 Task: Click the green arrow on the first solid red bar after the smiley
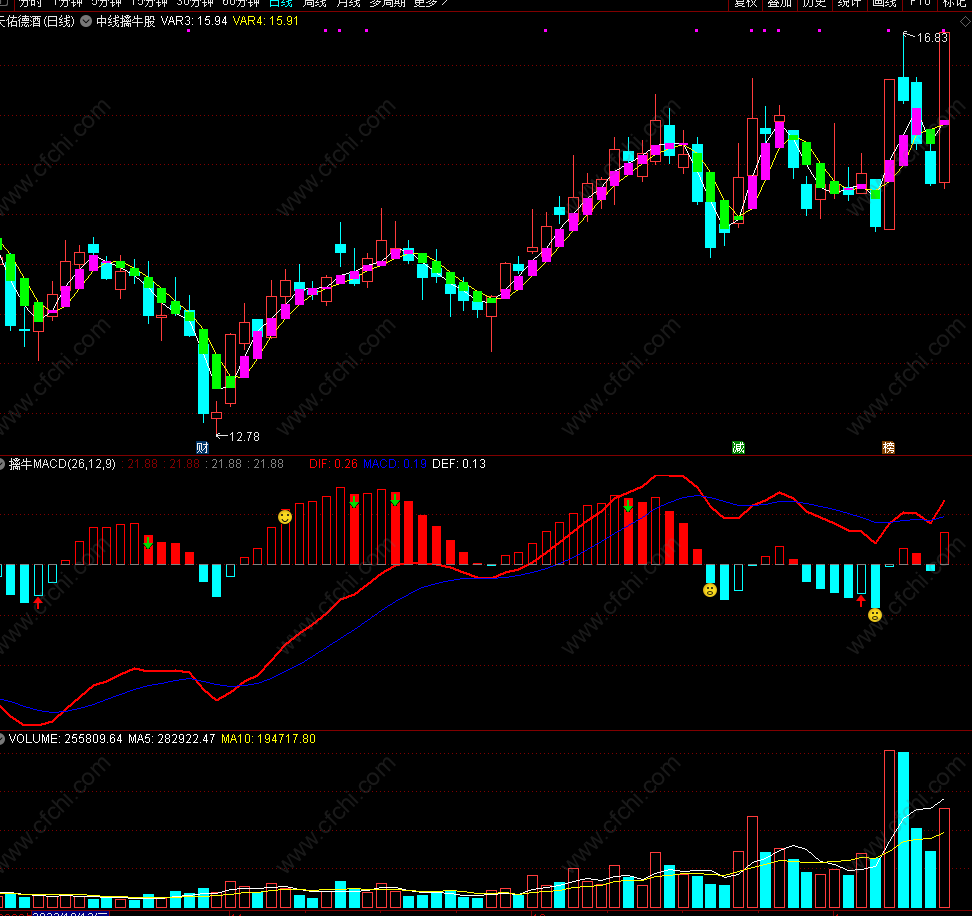tap(354, 502)
